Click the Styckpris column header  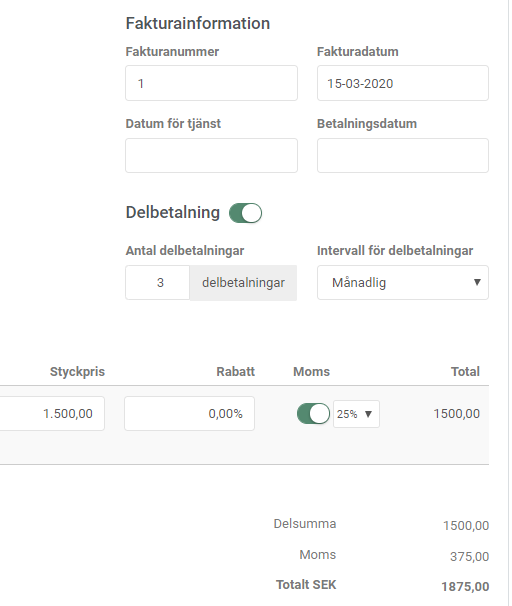[x=77, y=371]
